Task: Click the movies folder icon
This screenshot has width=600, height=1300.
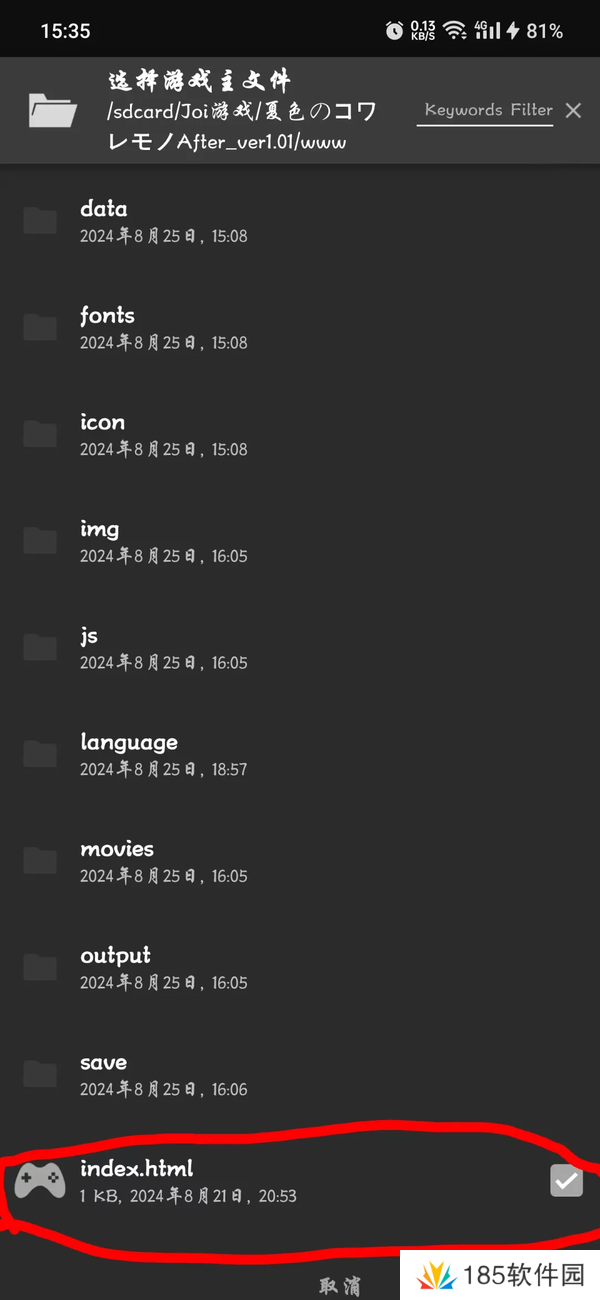Action: point(41,861)
